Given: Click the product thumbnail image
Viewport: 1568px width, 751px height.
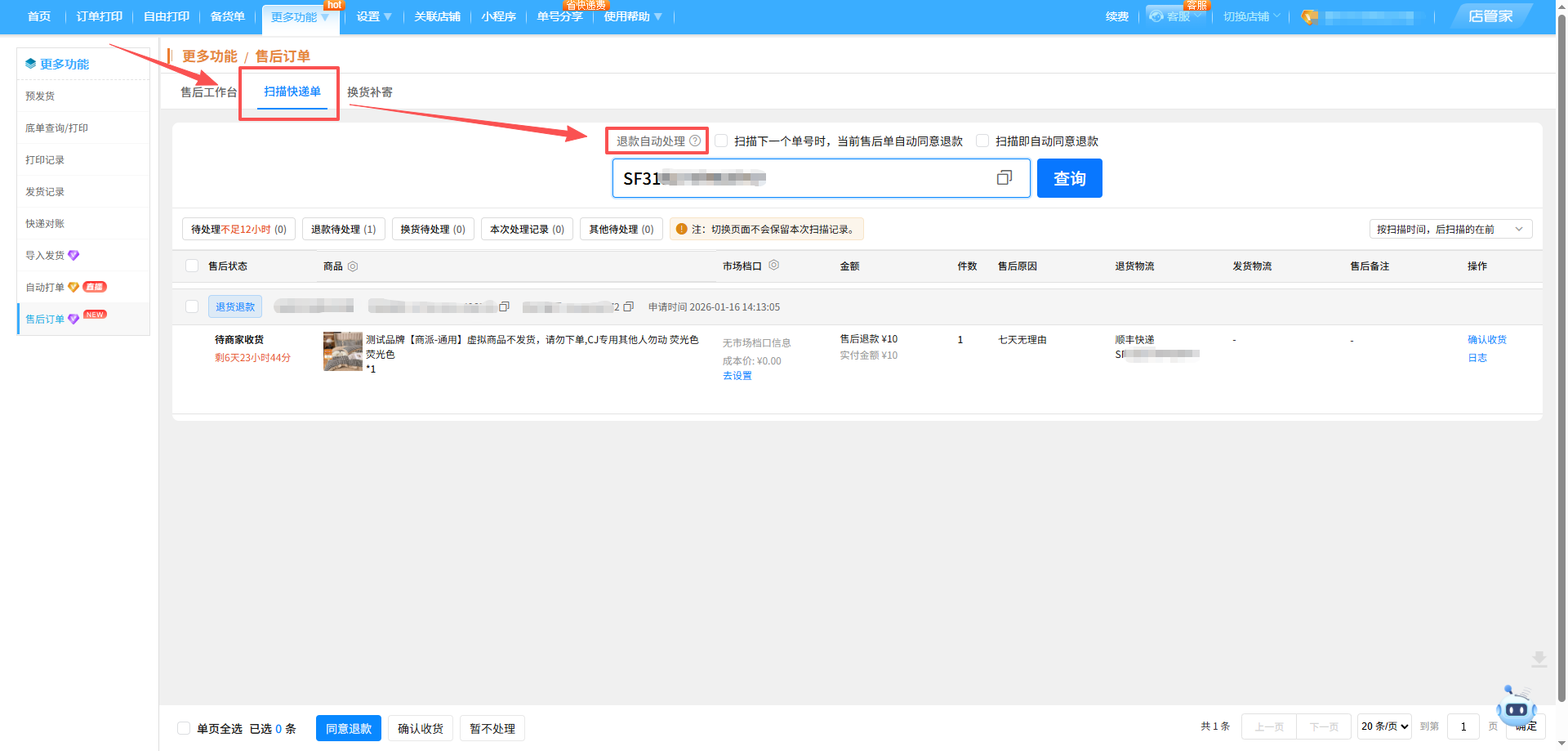Looking at the screenshot, I should click(x=342, y=351).
